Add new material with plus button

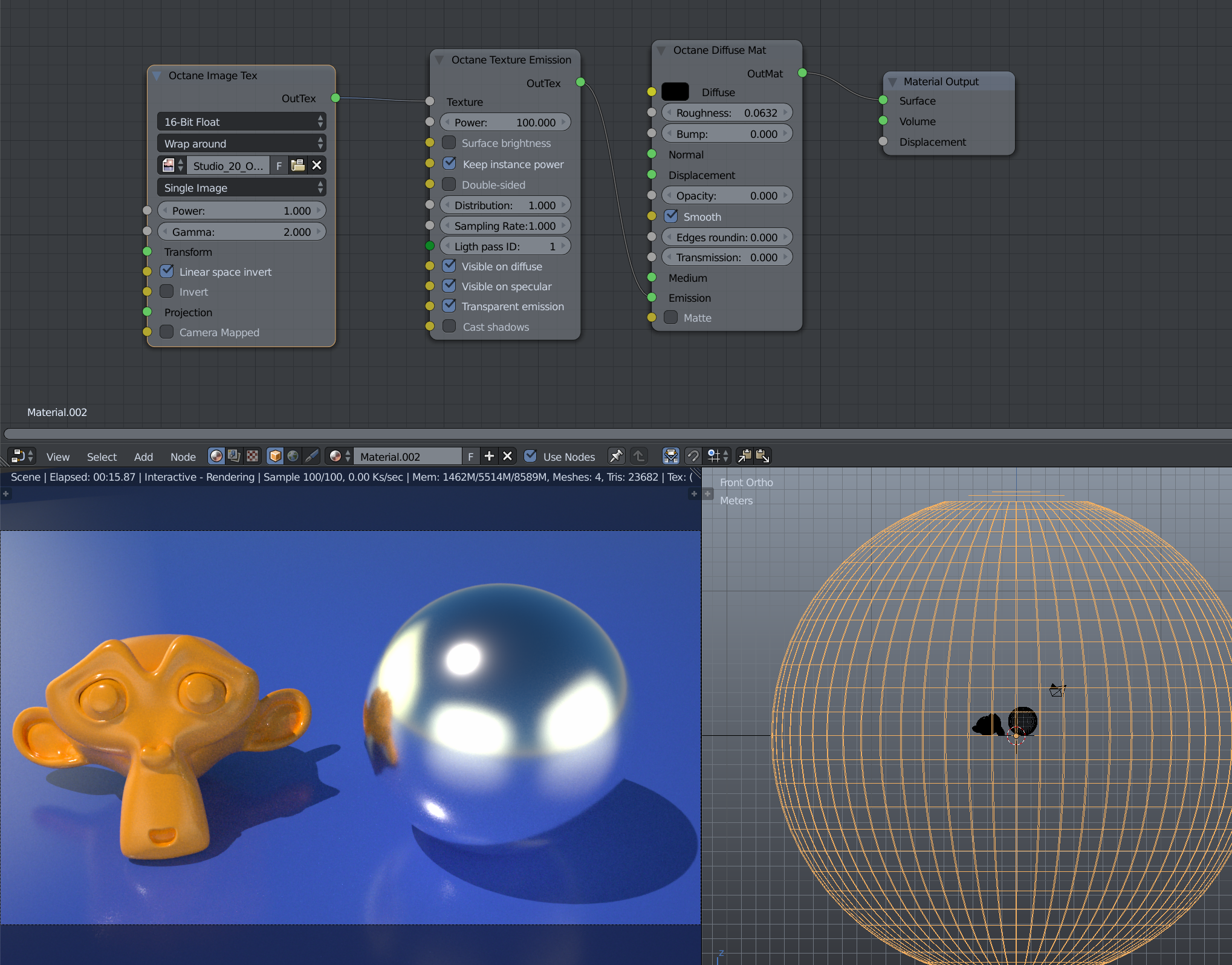[489, 456]
